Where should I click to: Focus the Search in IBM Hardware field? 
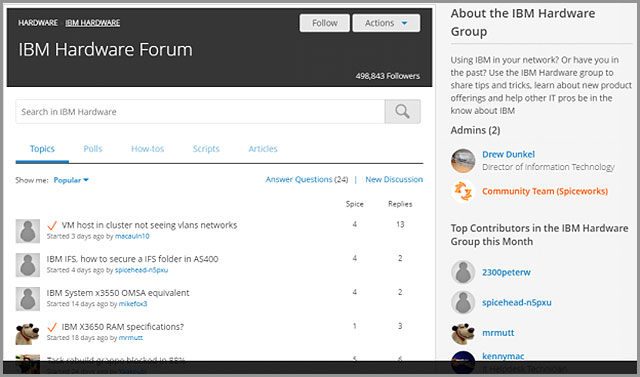[200, 111]
